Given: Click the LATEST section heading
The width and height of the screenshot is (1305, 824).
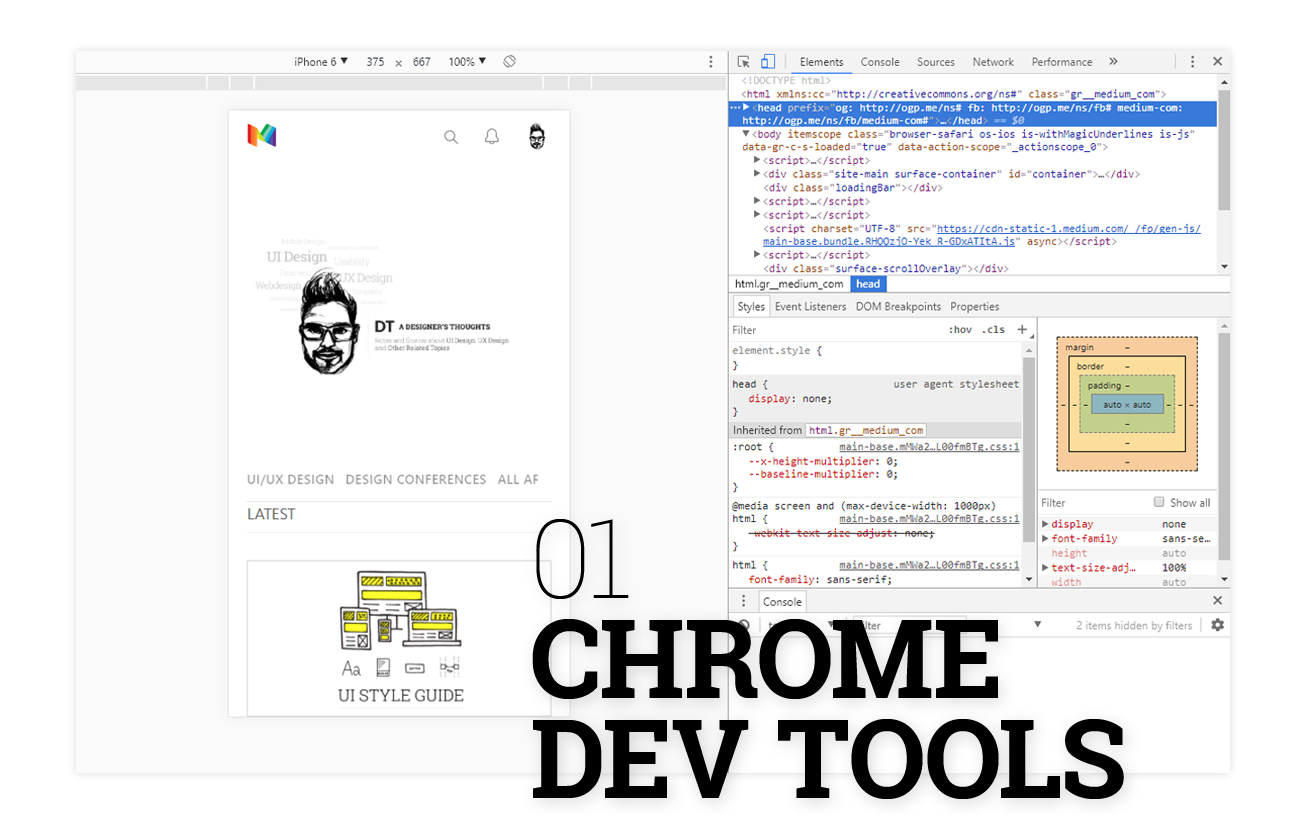Looking at the screenshot, I should 271,514.
